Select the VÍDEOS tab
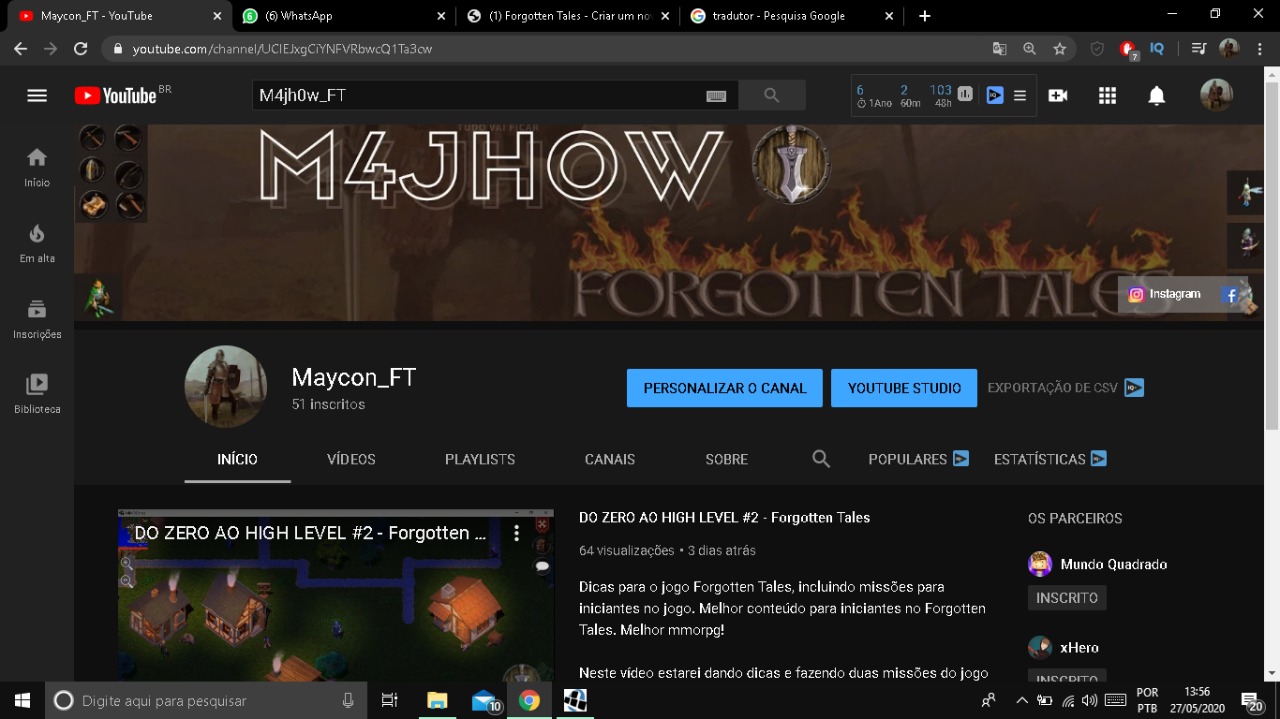Viewport: 1280px width, 719px height. (351, 459)
